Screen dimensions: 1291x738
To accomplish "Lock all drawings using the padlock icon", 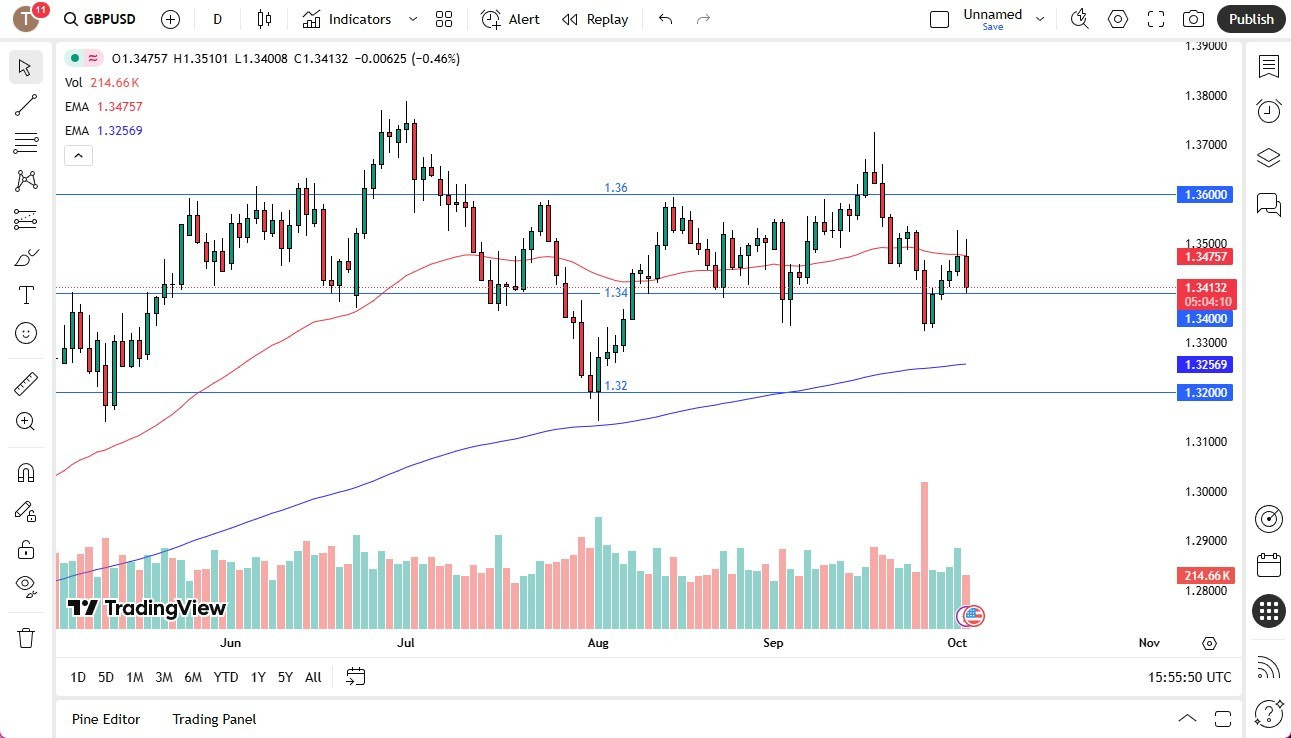I will point(25,549).
